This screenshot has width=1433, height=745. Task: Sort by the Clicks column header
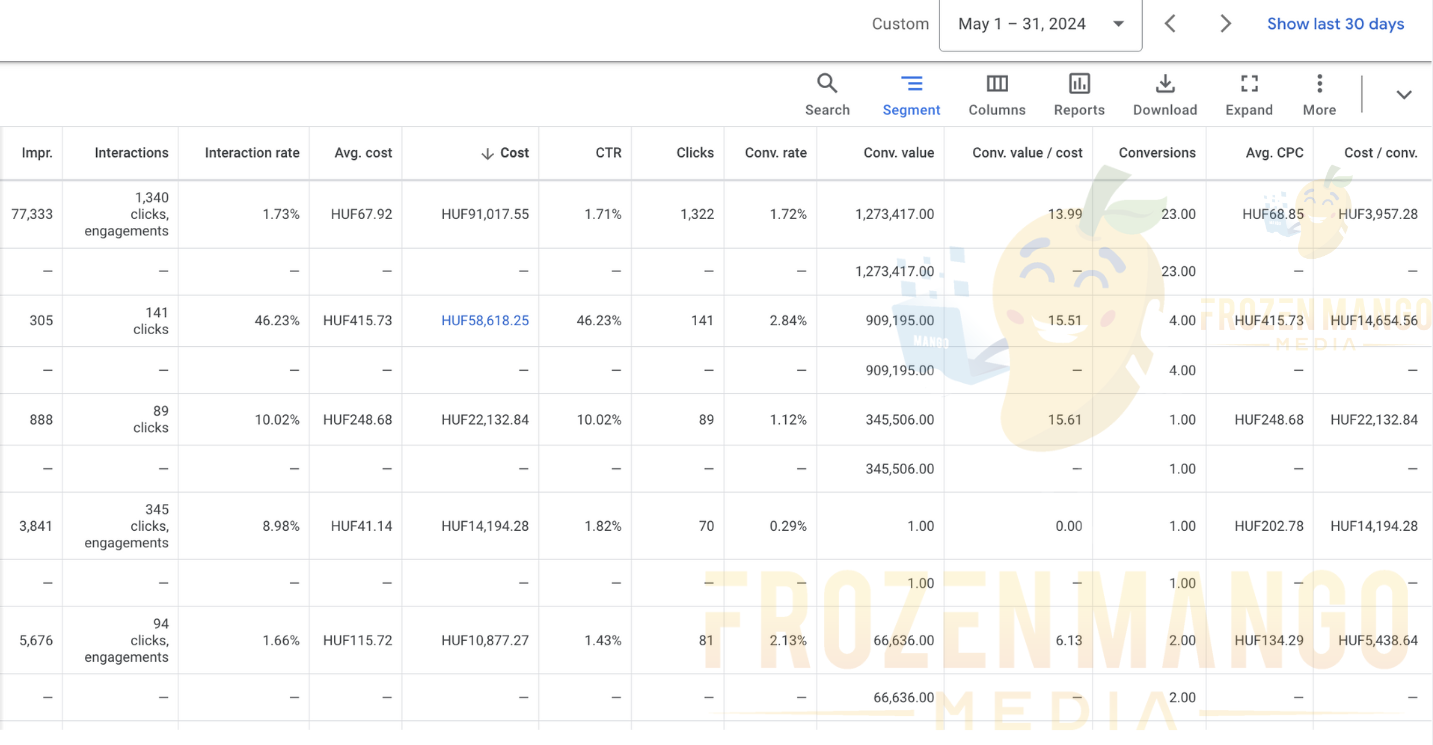click(695, 153)
